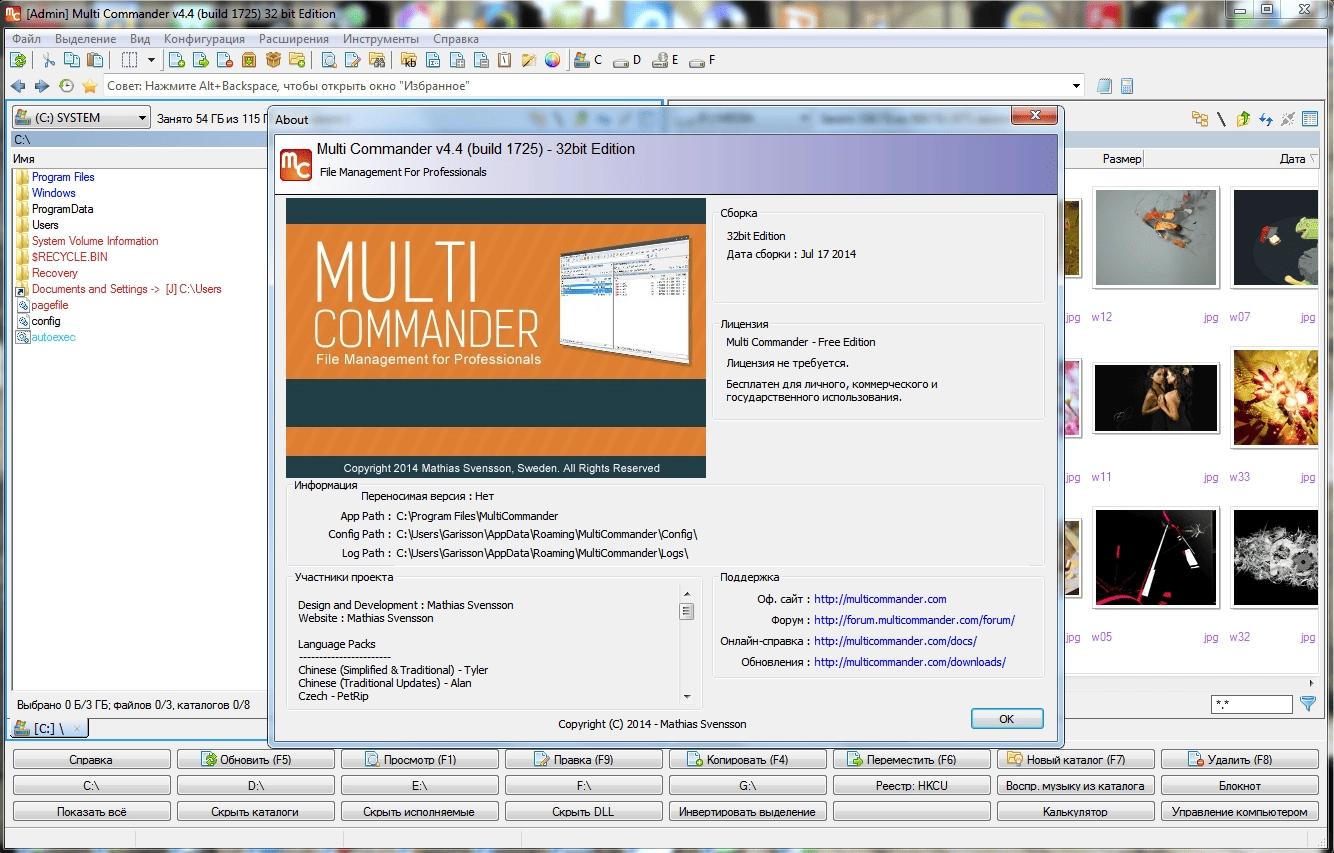Select drive F icon in toolbar
The width and height of the screenshot is (1334, 853).
point(703,60)
